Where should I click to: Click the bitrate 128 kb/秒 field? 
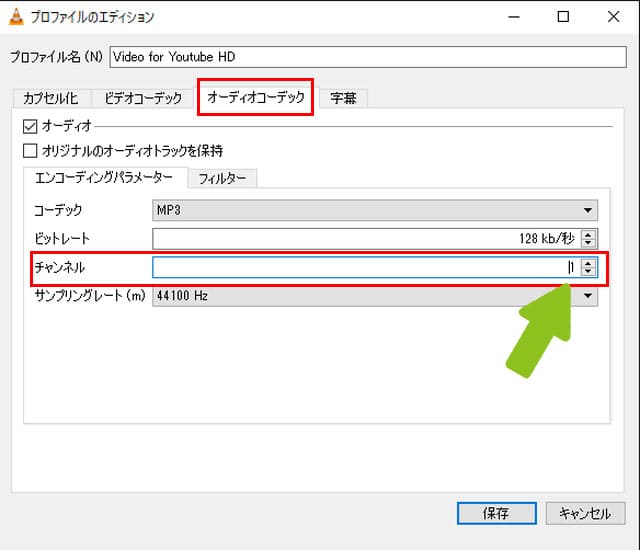[366, 238]
